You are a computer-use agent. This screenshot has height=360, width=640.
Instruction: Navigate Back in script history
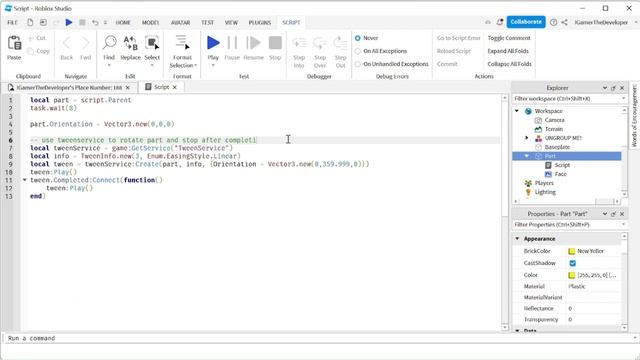click(67, 43)
